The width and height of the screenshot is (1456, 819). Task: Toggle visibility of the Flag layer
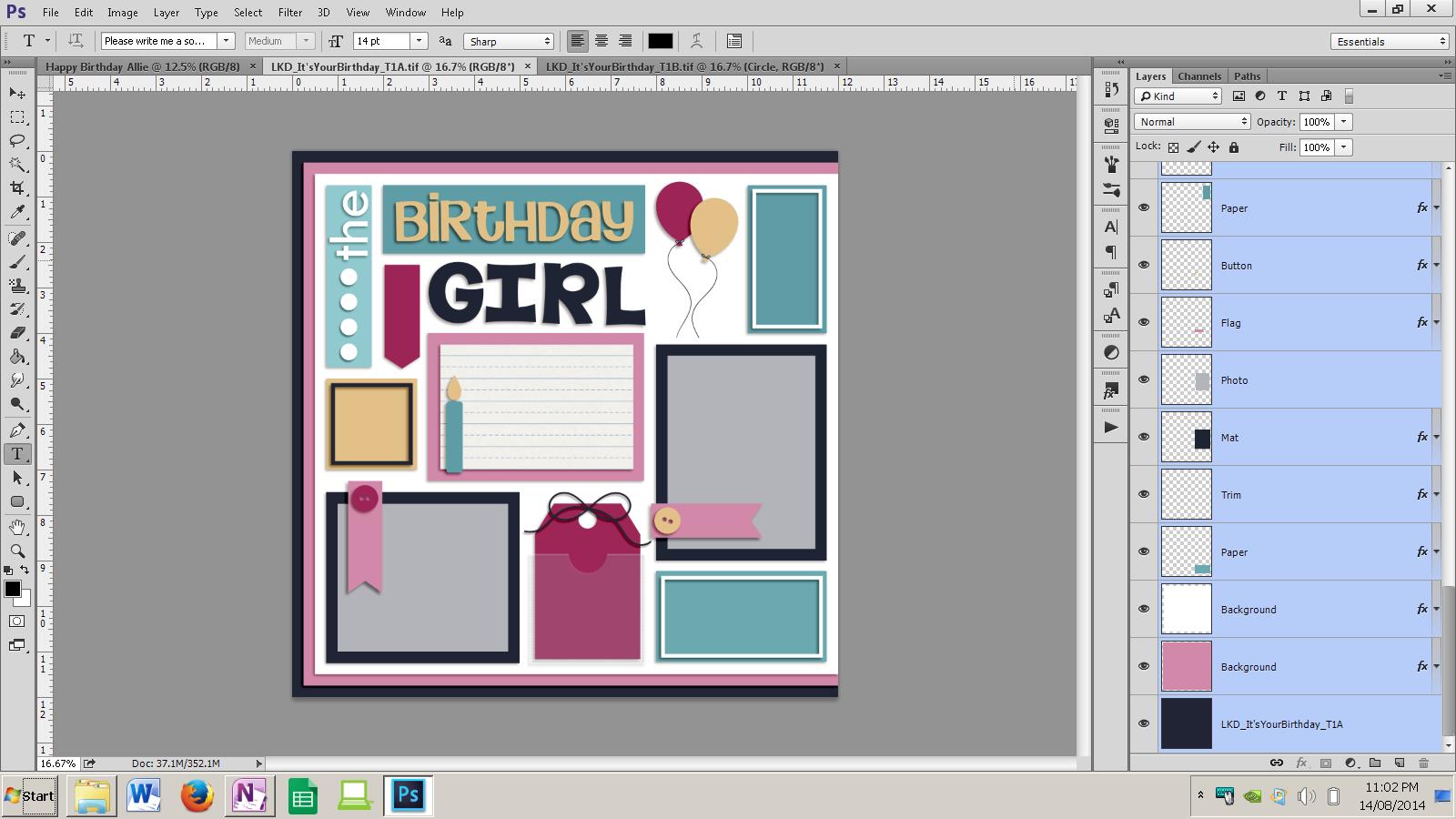click(1144, 322)
